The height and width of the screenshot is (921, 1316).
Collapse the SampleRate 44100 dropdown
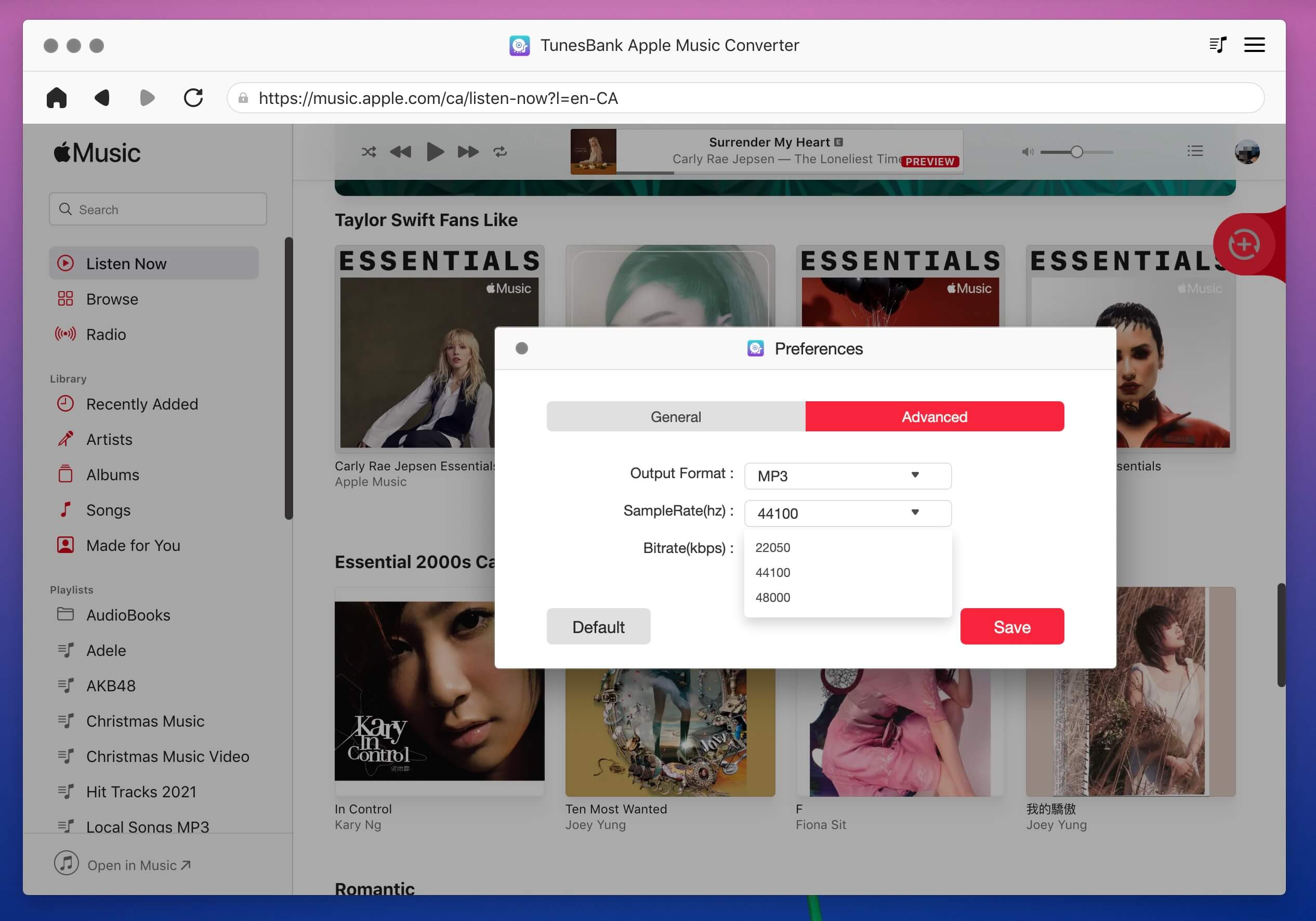(x=848, y=513)
